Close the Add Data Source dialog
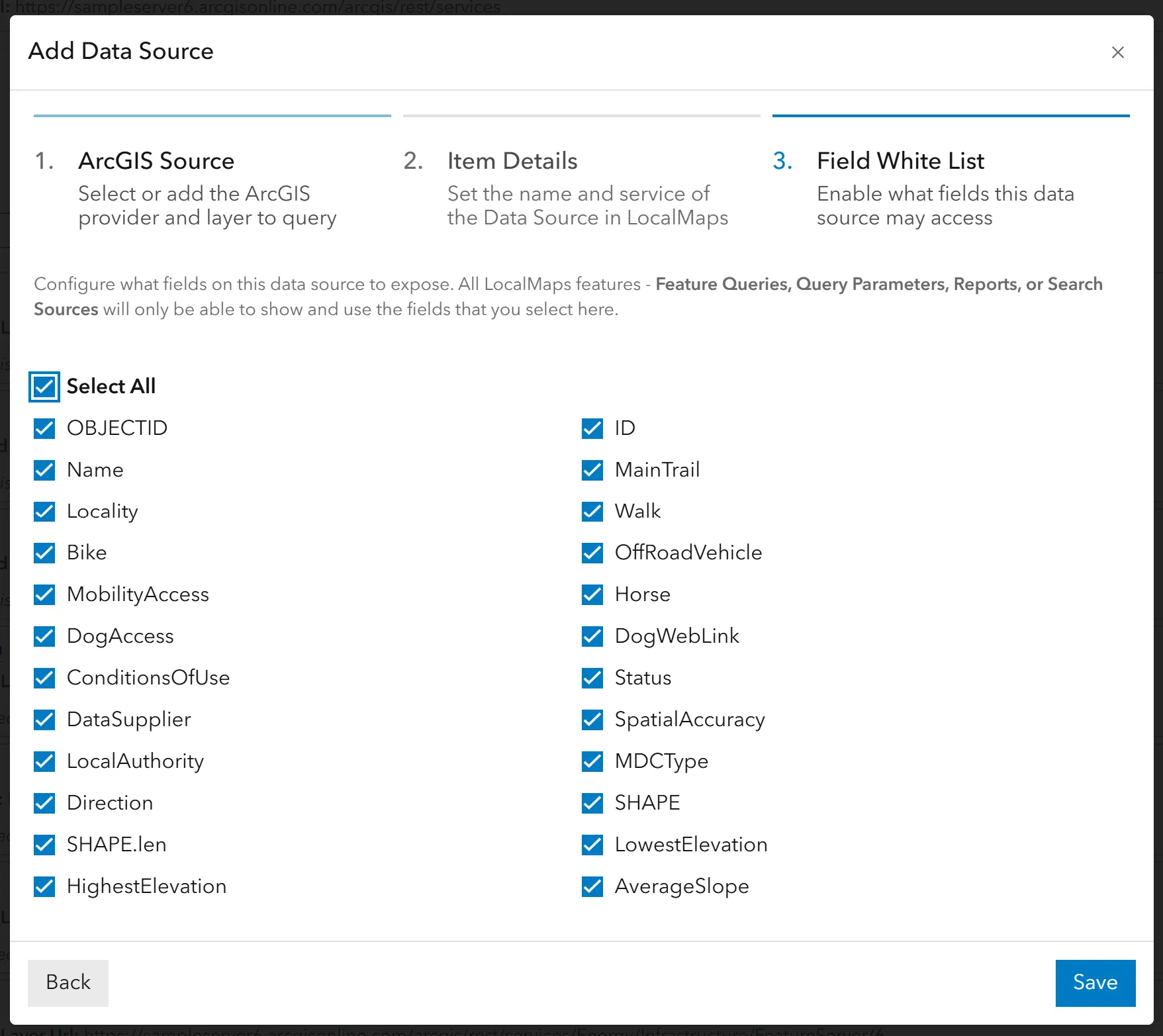Image resolution: width=1163 pixels, height=1036 pixels. click(x=1117, y=52)
